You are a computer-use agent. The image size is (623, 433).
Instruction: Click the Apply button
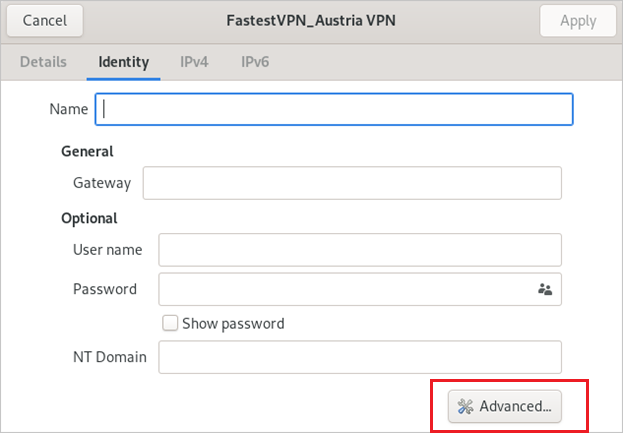coord(578,21)
